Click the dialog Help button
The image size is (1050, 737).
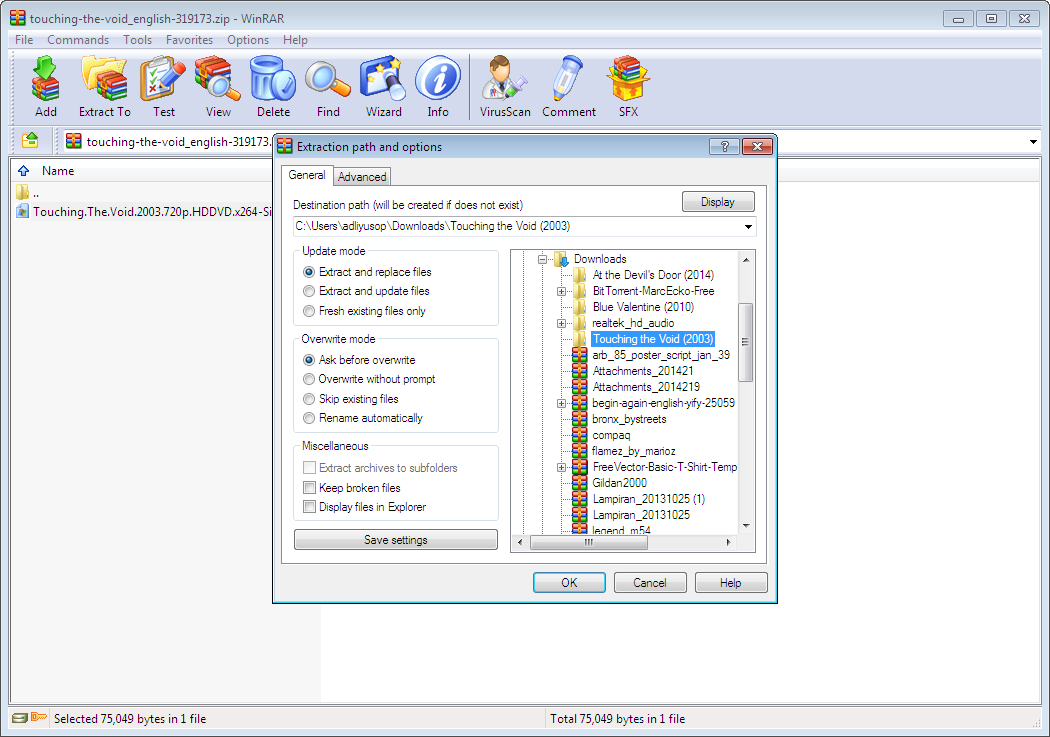[731, 582]
